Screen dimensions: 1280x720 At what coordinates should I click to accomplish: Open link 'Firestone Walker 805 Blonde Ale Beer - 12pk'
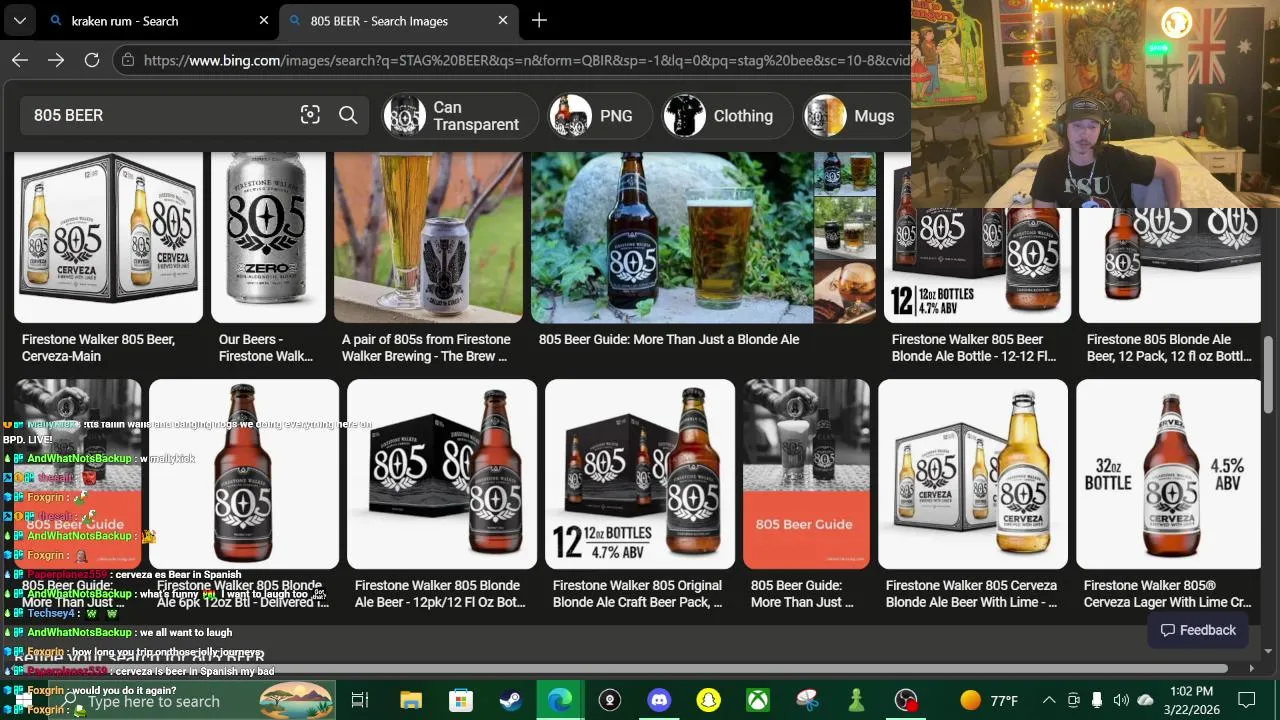tap(440, 594)
